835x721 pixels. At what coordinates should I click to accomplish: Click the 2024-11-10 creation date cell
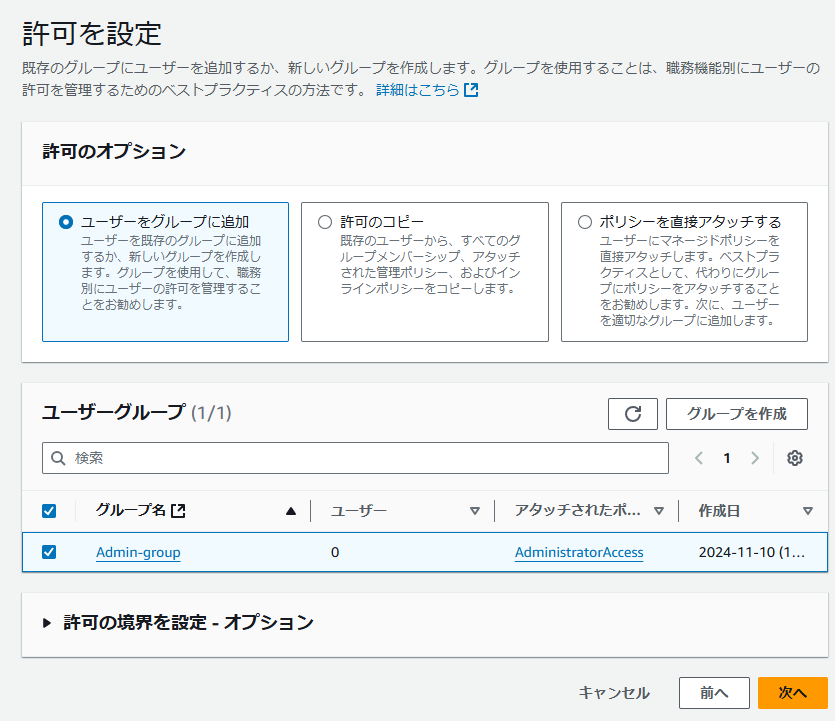point(751,552)
